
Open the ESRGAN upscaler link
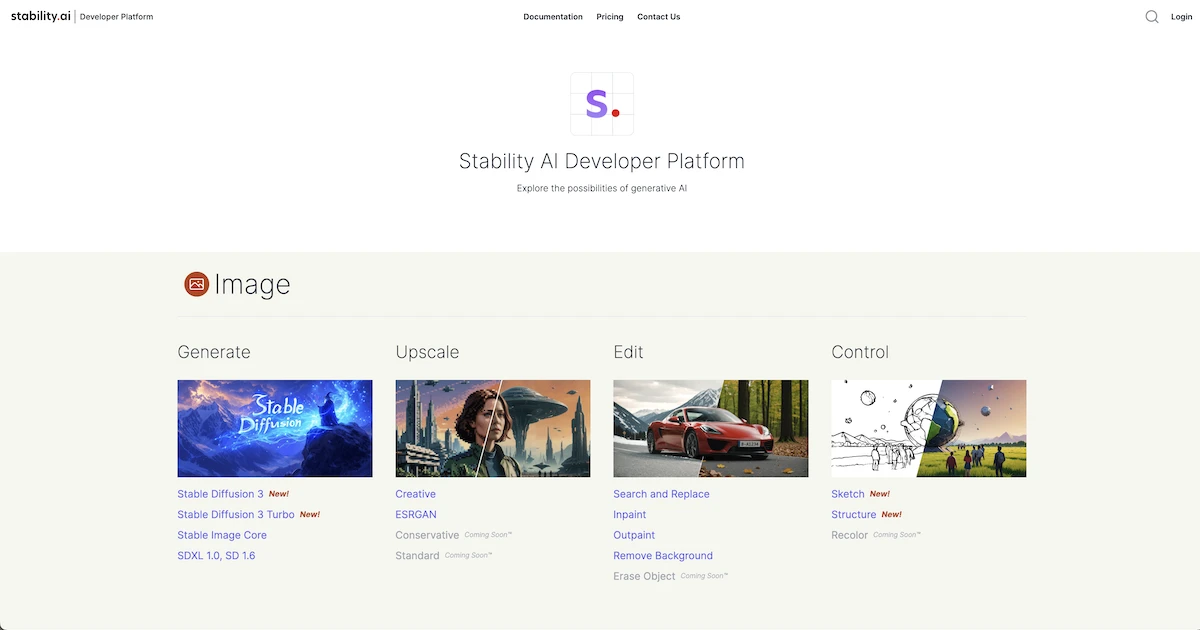(416, 515)
